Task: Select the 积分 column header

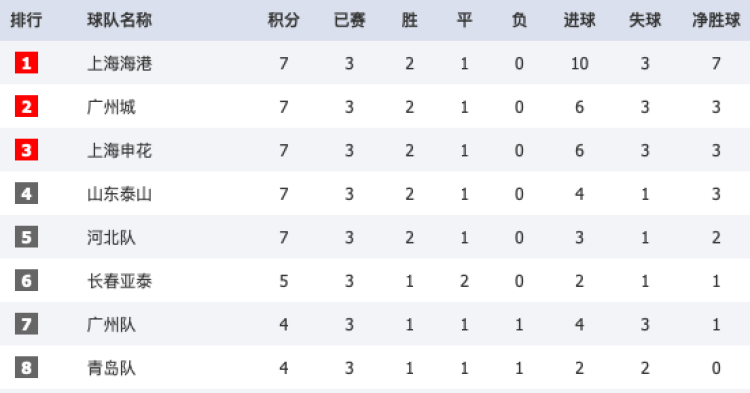Action: coord(284,20)
